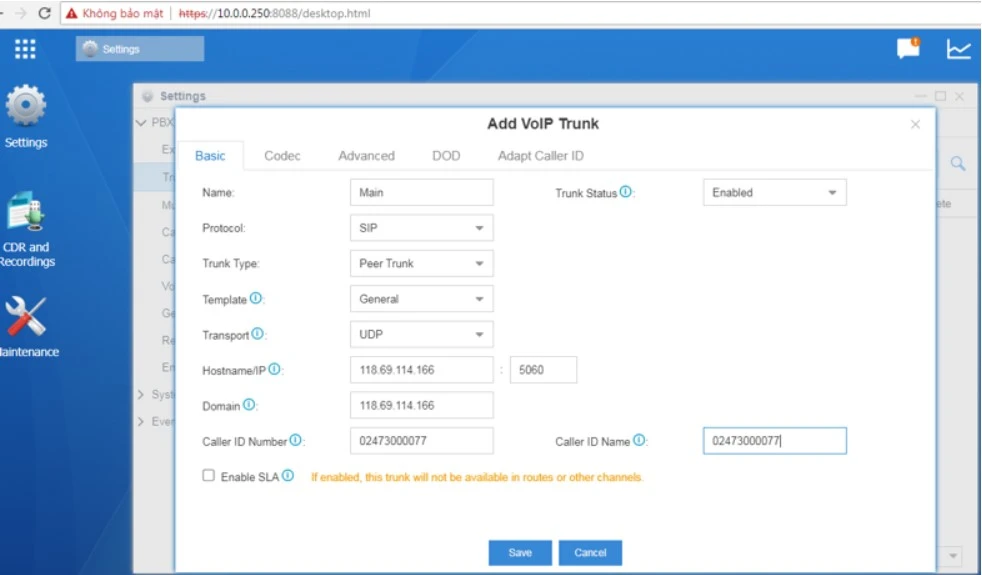The width and height of the screenshot is (982, 575).
Task: Open the Trunk Status dropdown
Action: coord(774,193)
